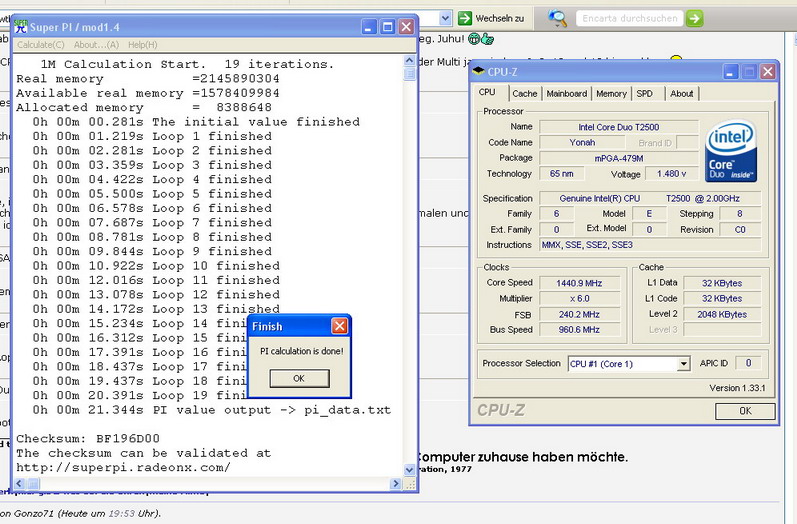This screenshot has width=797, height=524.
Task: Click the Super PI horizontal scroll left arrow
Action: (19, 483)
